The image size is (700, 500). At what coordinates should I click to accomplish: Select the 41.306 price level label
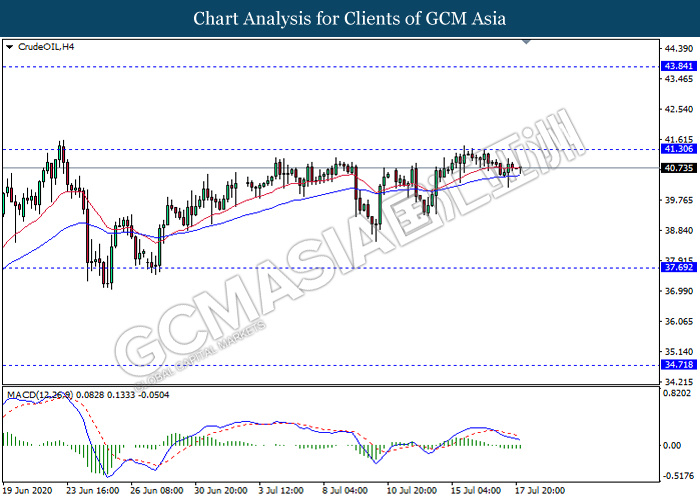pyautogui.click(x=679, y=149)
